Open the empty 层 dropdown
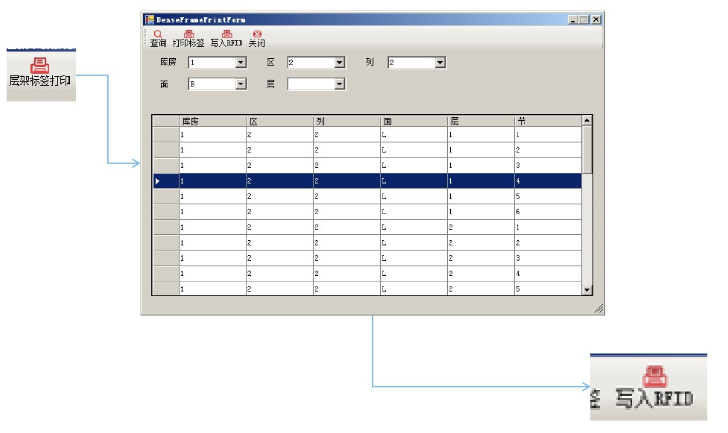Screen dimensions: 728x433 click(339, 85)
